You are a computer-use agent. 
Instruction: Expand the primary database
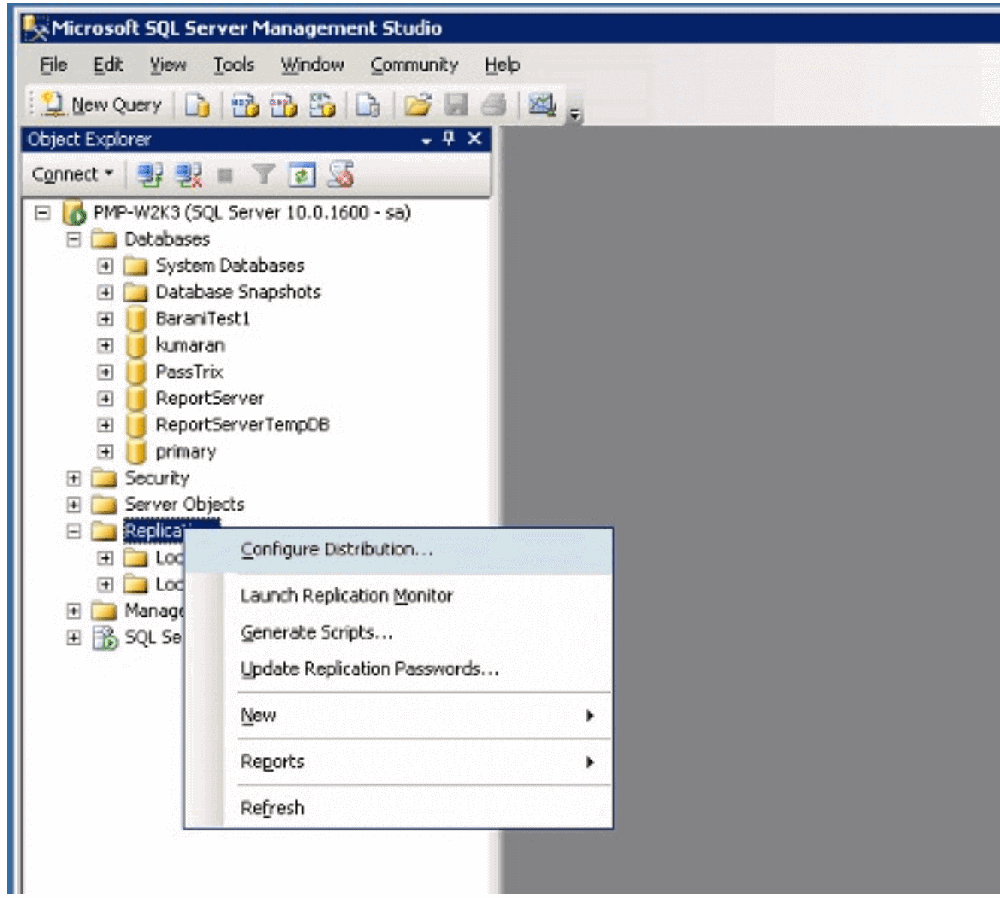click(x=105, y=452)
